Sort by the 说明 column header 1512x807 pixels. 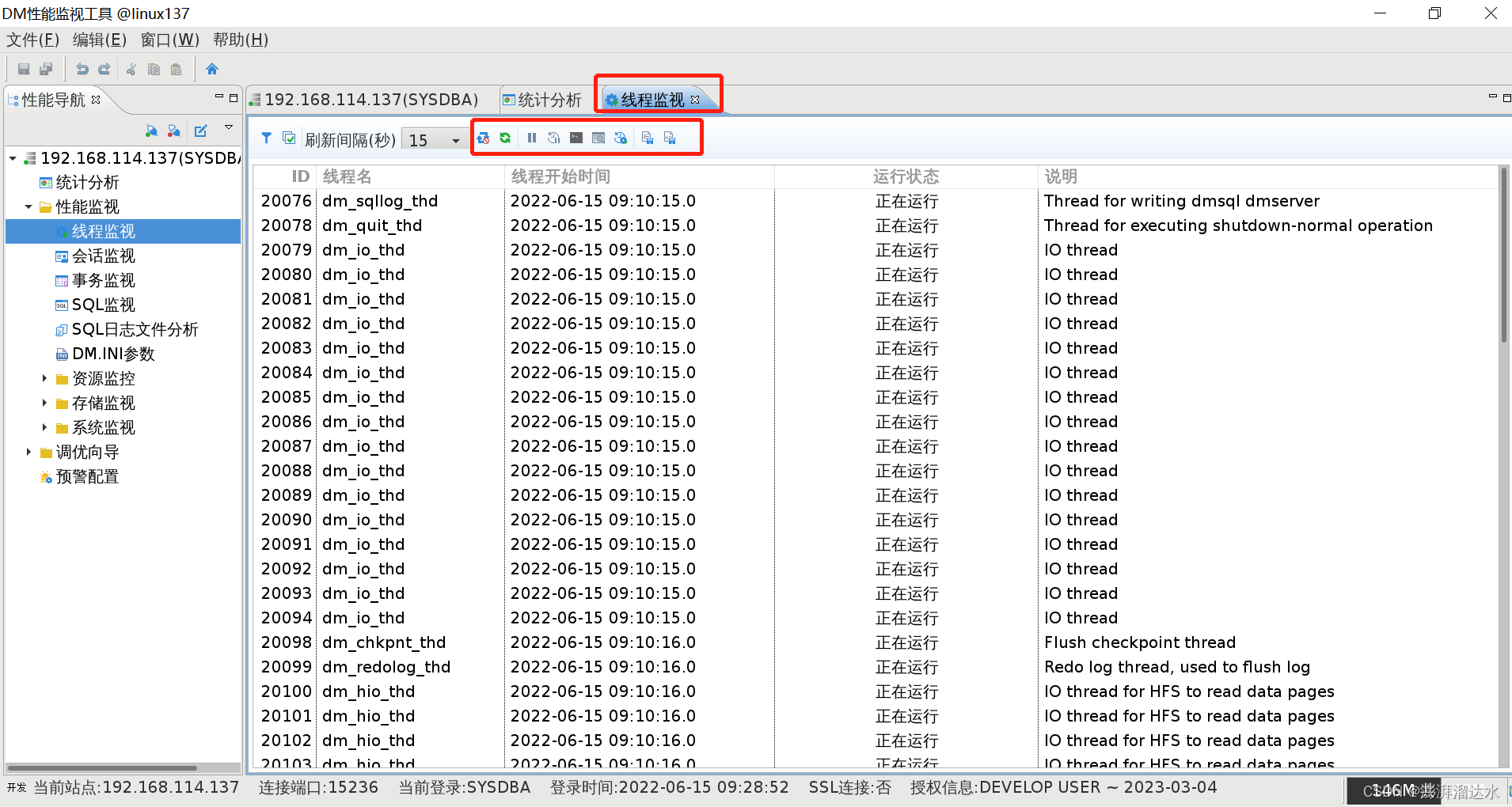pos(1267,176)
